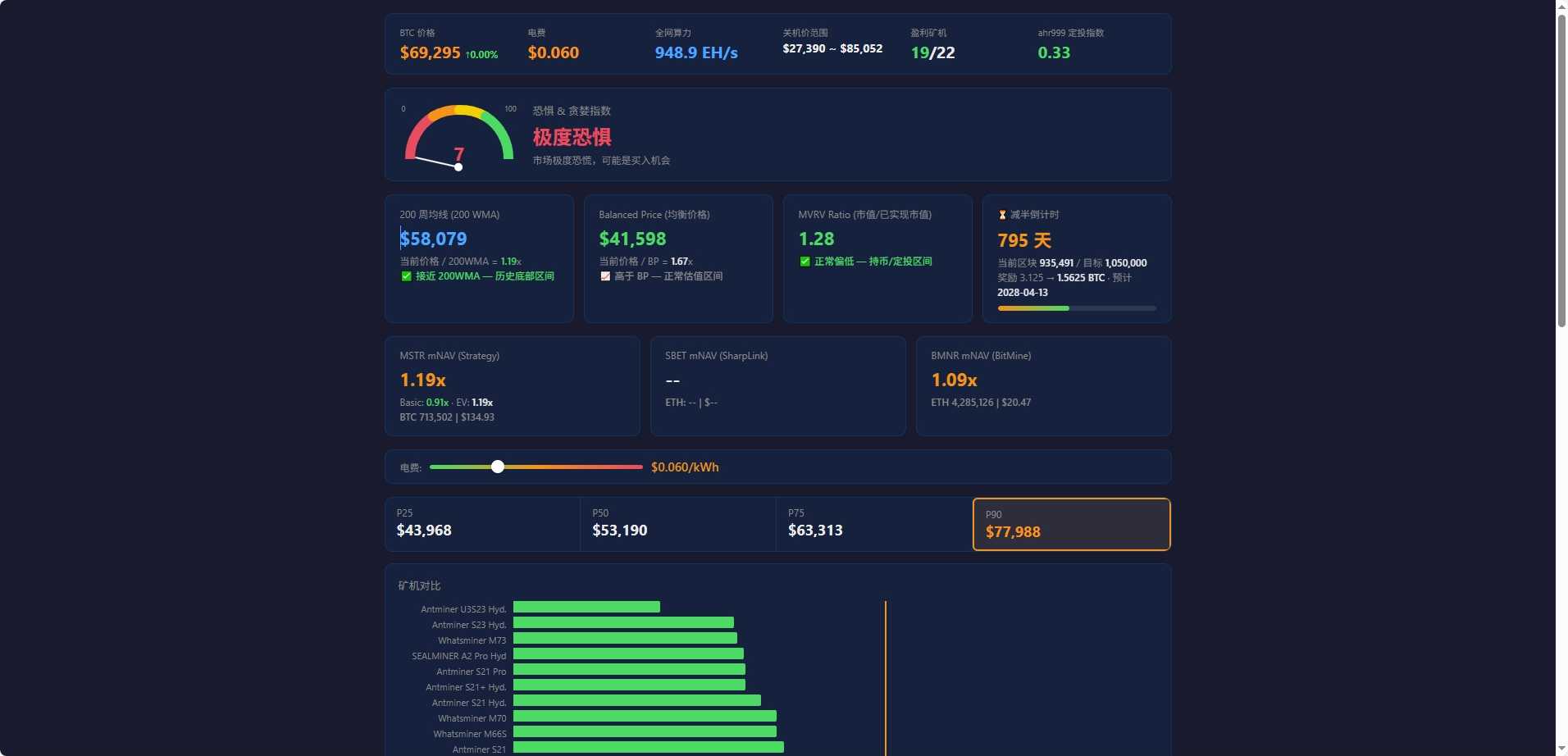Screen dimensions: 1568x756
Task: Click the scrollbar up arrow button
Action: tap(1561, 7)
